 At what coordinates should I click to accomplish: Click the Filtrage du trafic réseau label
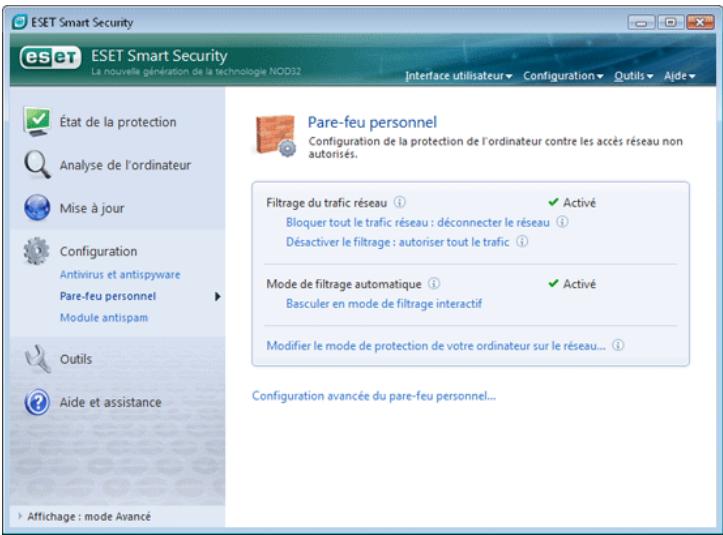[x=326, y=203]
